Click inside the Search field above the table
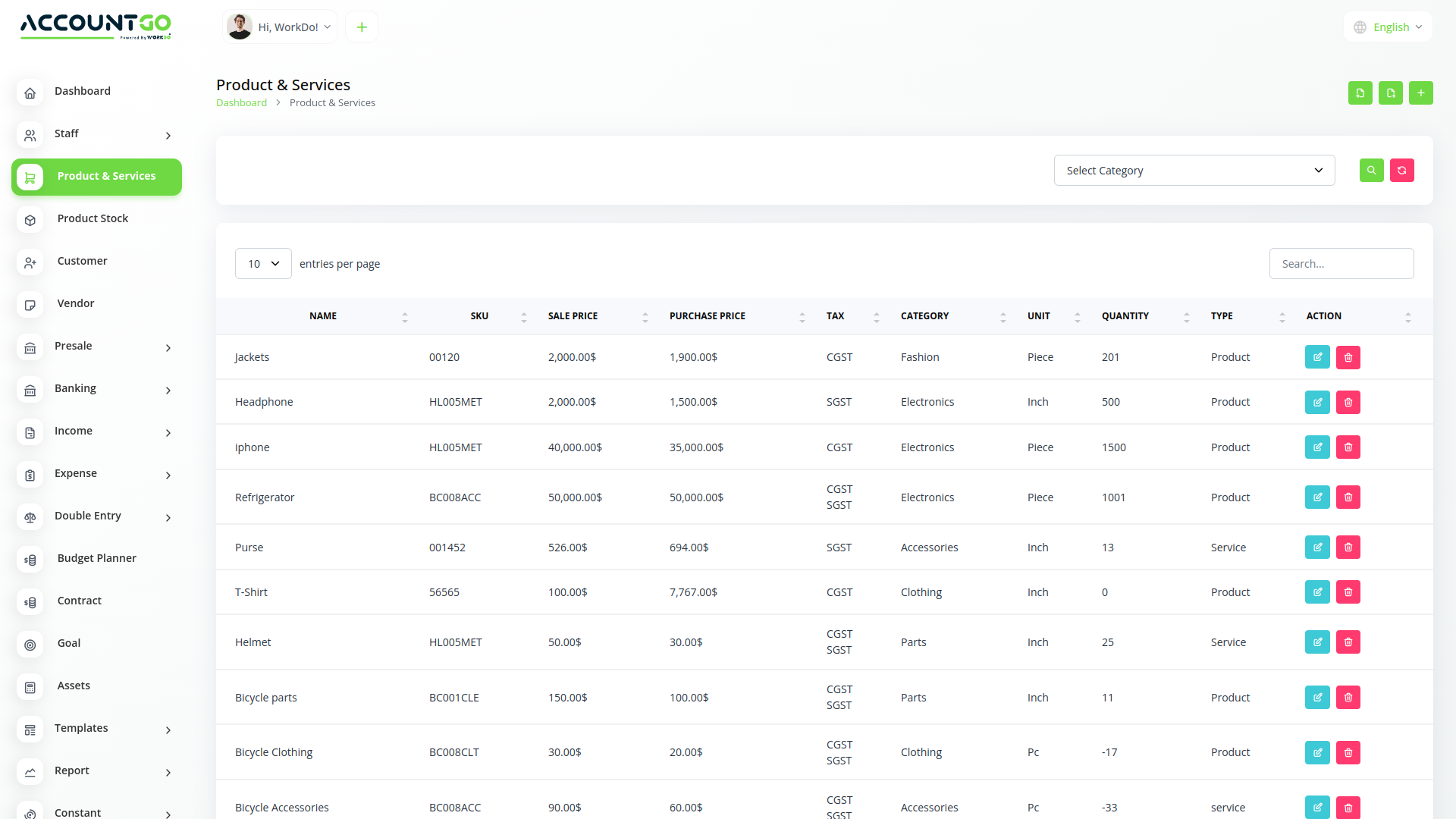This screenshot has height=819, width=1456. 1341,263
